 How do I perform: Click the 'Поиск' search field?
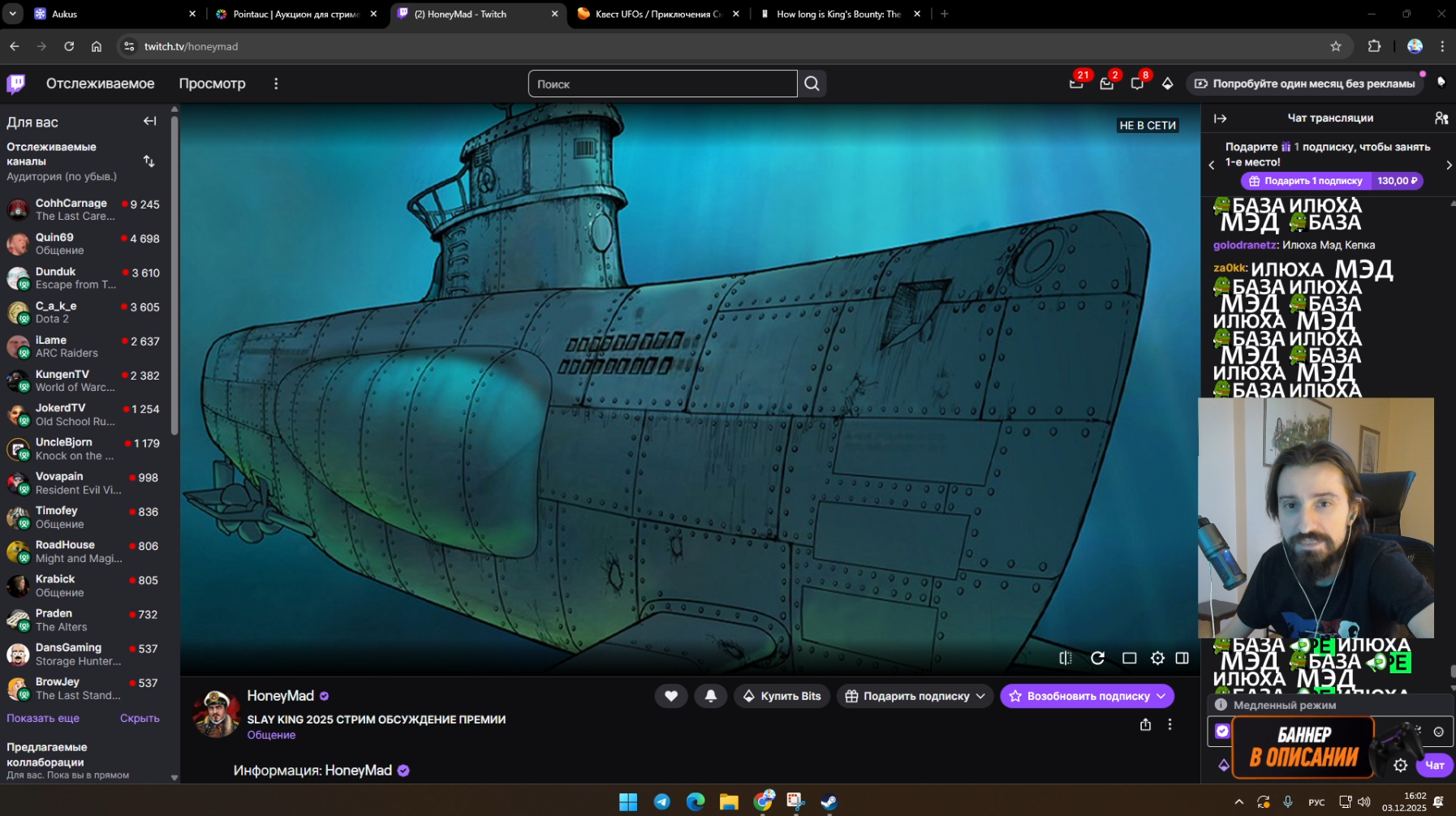click(x=662, y=84)
